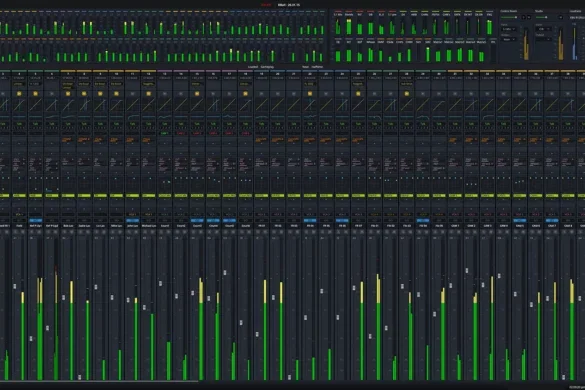The width and height of the screenshot is (585, 390).
Task: Select the FR 01 channel name
Action: pyautogui.click(x=262, y=226)
